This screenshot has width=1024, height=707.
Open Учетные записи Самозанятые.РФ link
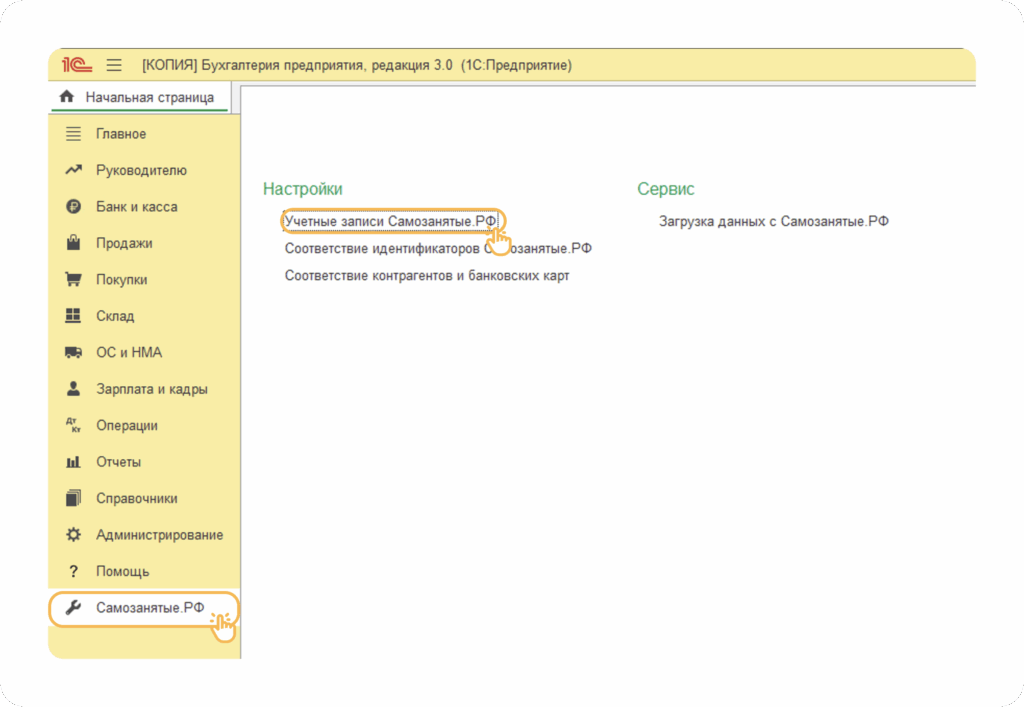(x=390, y=221)
